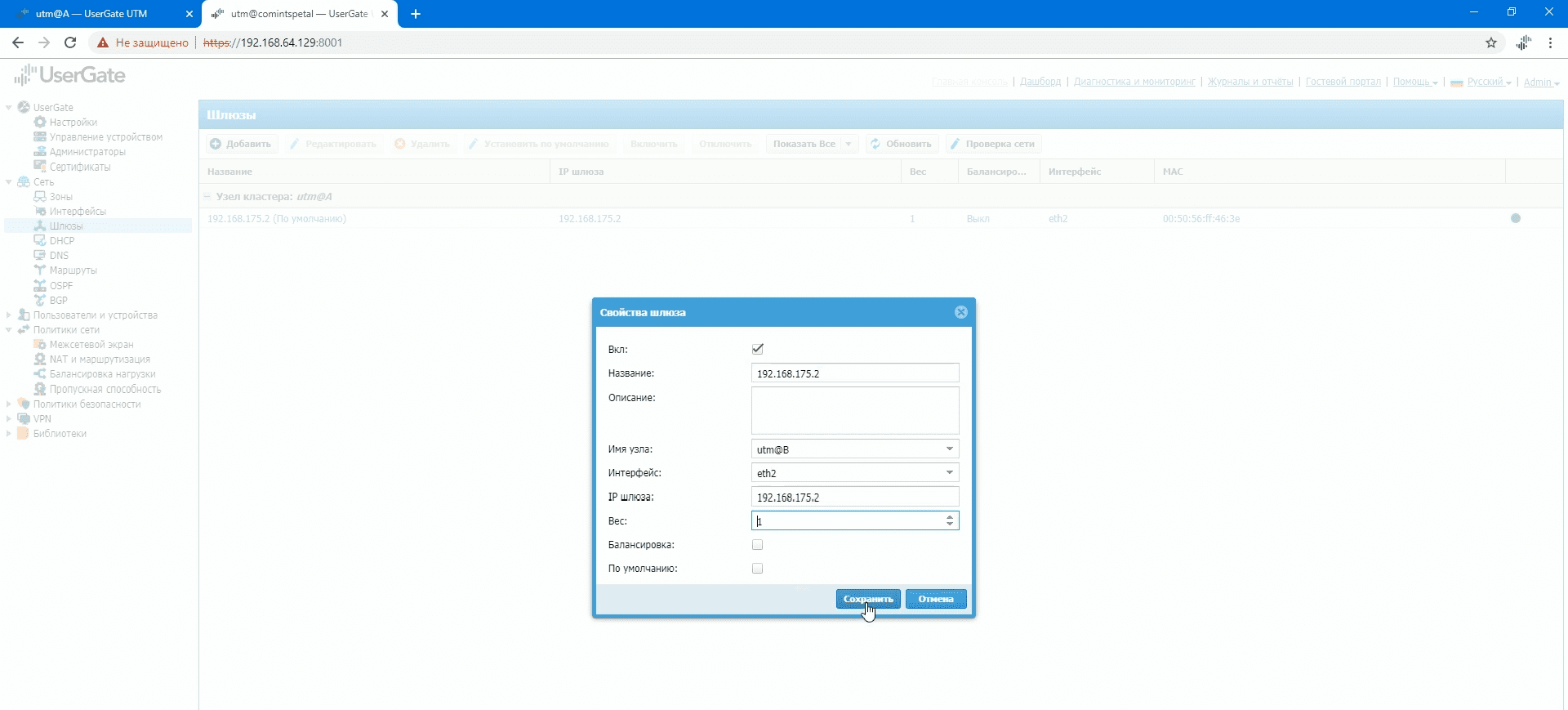Click the browser bookmark star icon

(1491, 42)
